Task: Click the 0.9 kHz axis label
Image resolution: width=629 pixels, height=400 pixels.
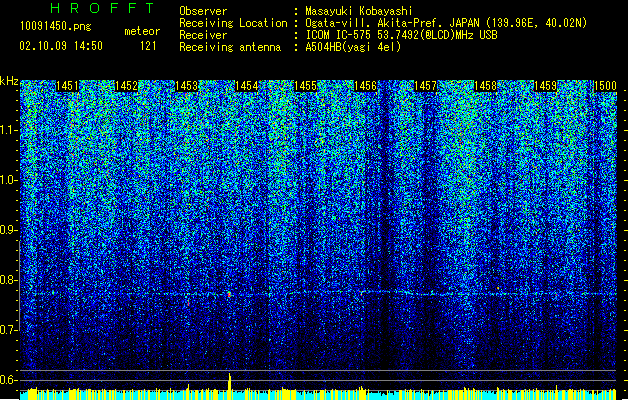Action: click(x=8, y=230)
